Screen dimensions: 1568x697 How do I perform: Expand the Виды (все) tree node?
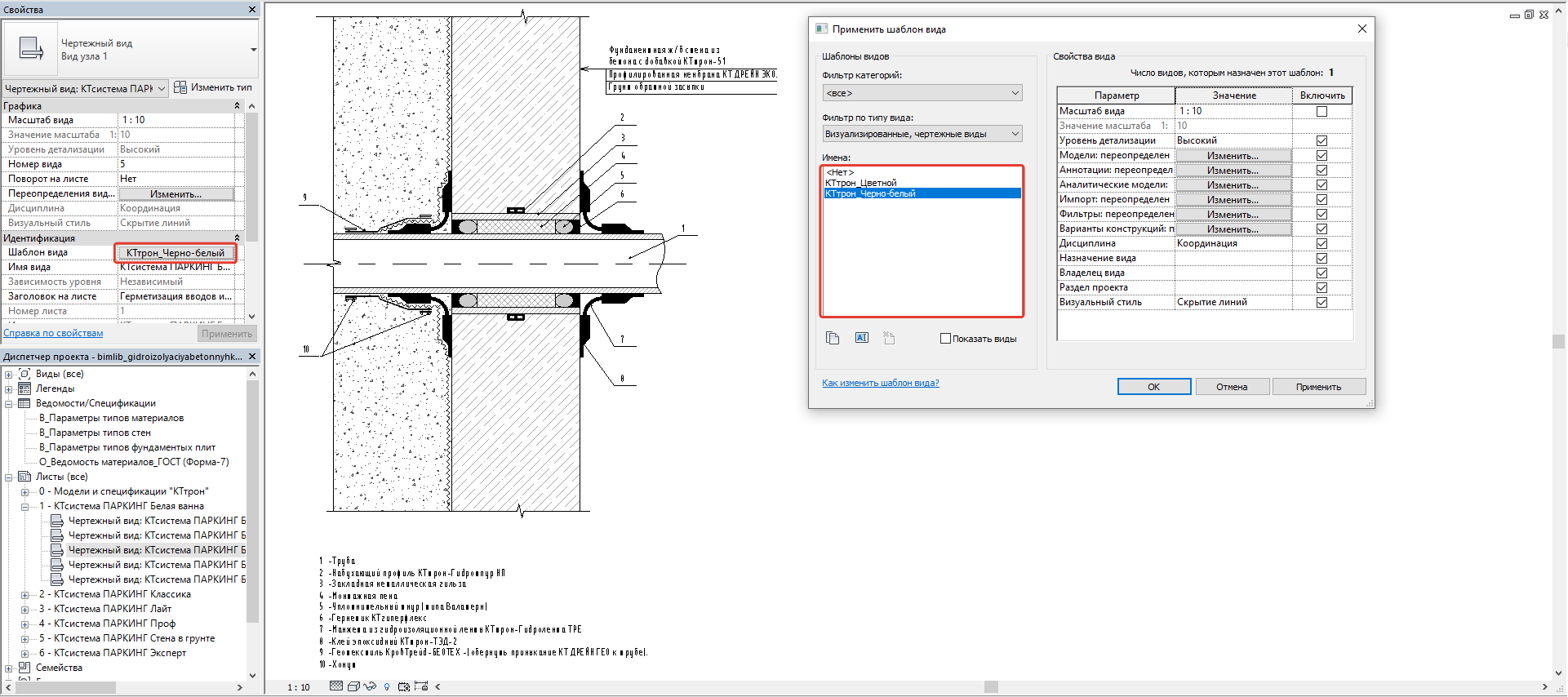point(9,374)
